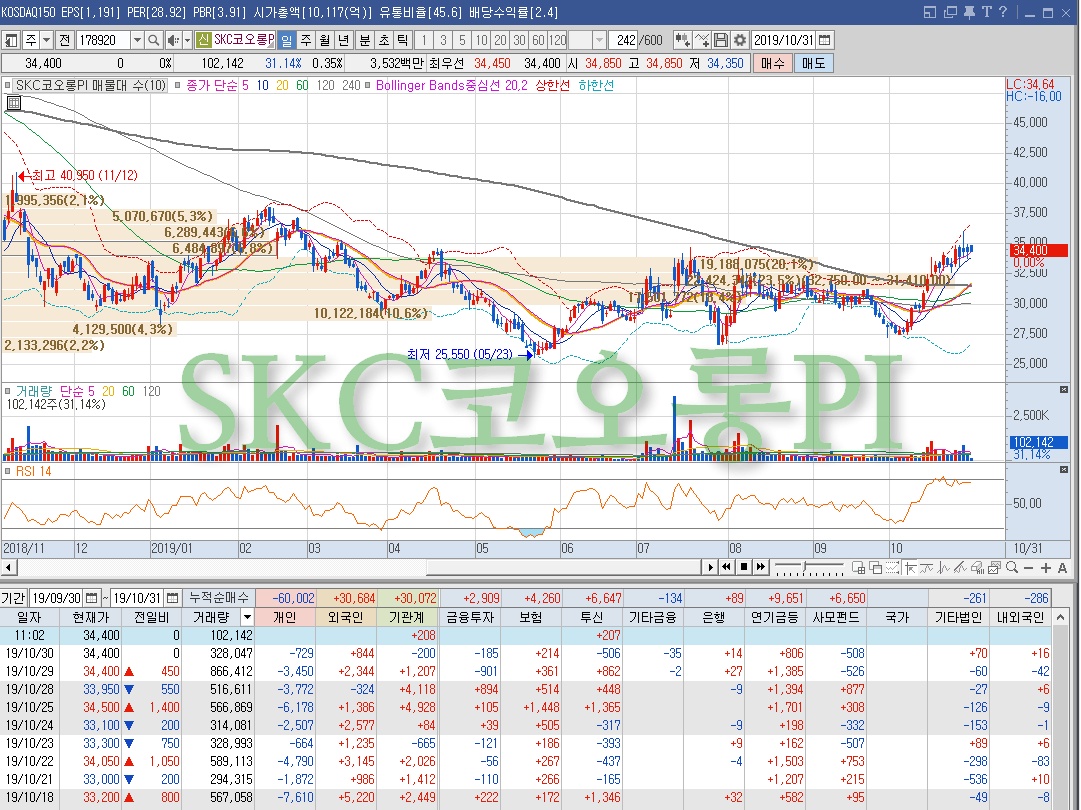1081x810 pixels.
Task: Toggle the SKC코오롱PI 매물대 indicator checkbox
Action: (8, 85)
